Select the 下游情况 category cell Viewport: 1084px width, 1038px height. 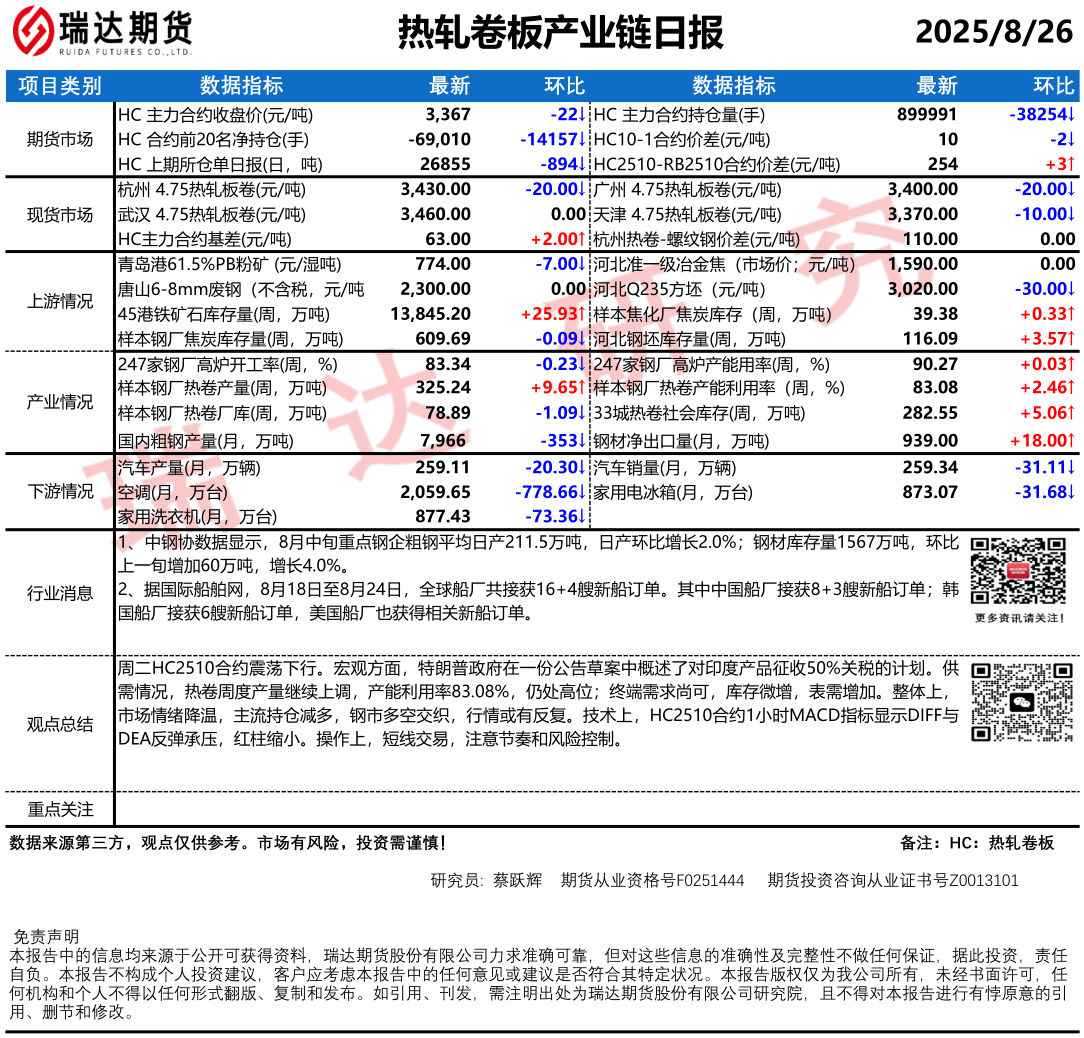[59, 491]
